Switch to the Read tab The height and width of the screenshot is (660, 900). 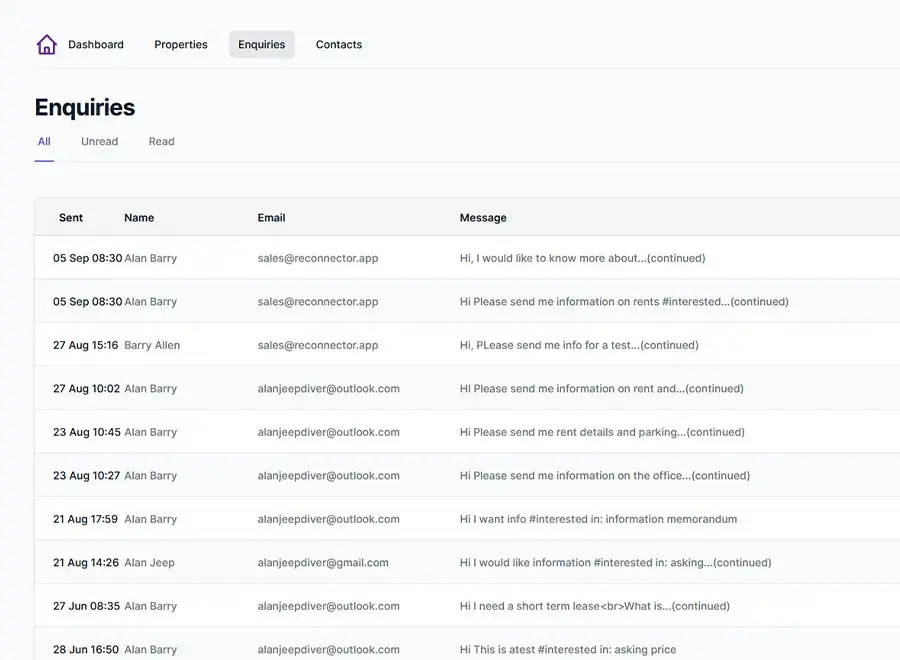162,142
